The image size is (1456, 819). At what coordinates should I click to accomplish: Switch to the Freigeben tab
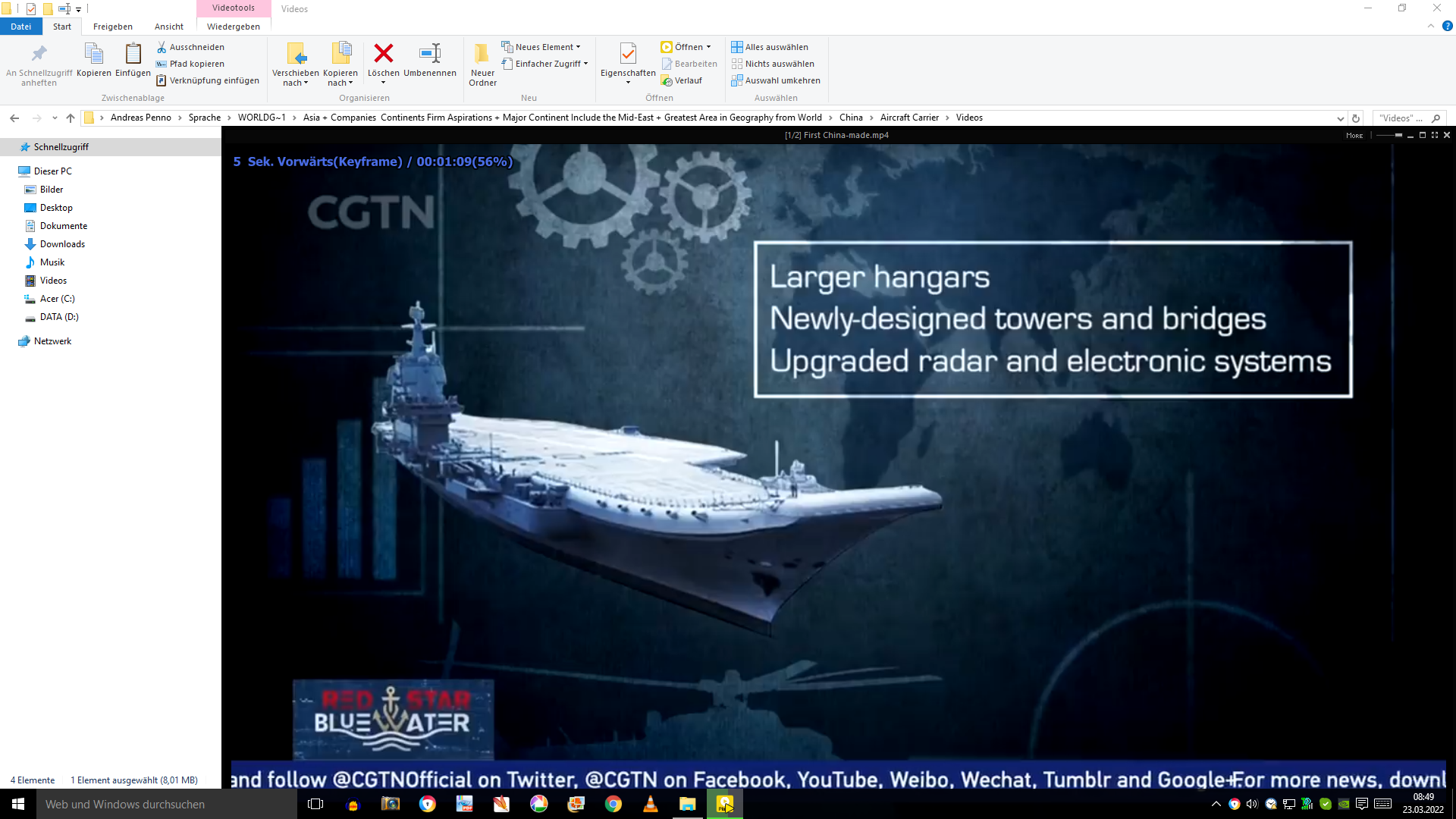pos(113,27)
